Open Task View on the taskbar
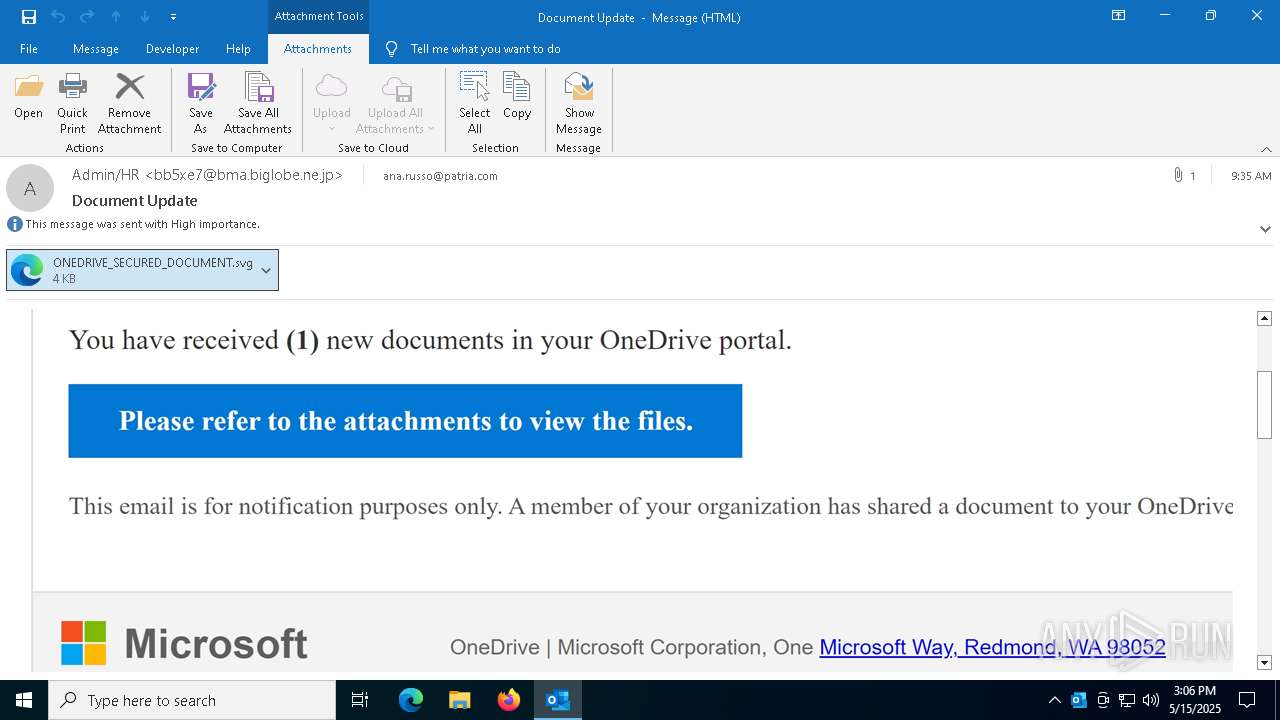 click(360, 700)
